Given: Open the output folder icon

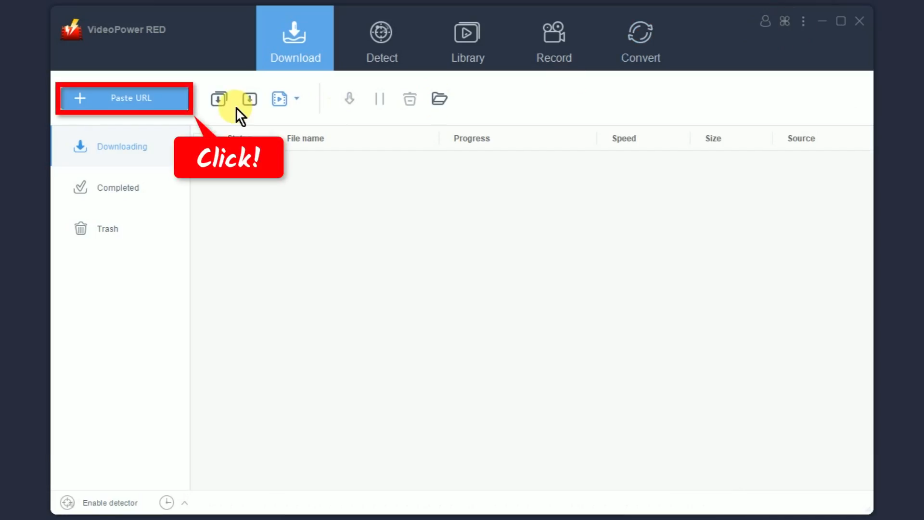Looking at the screenshot, I should 440,98.
